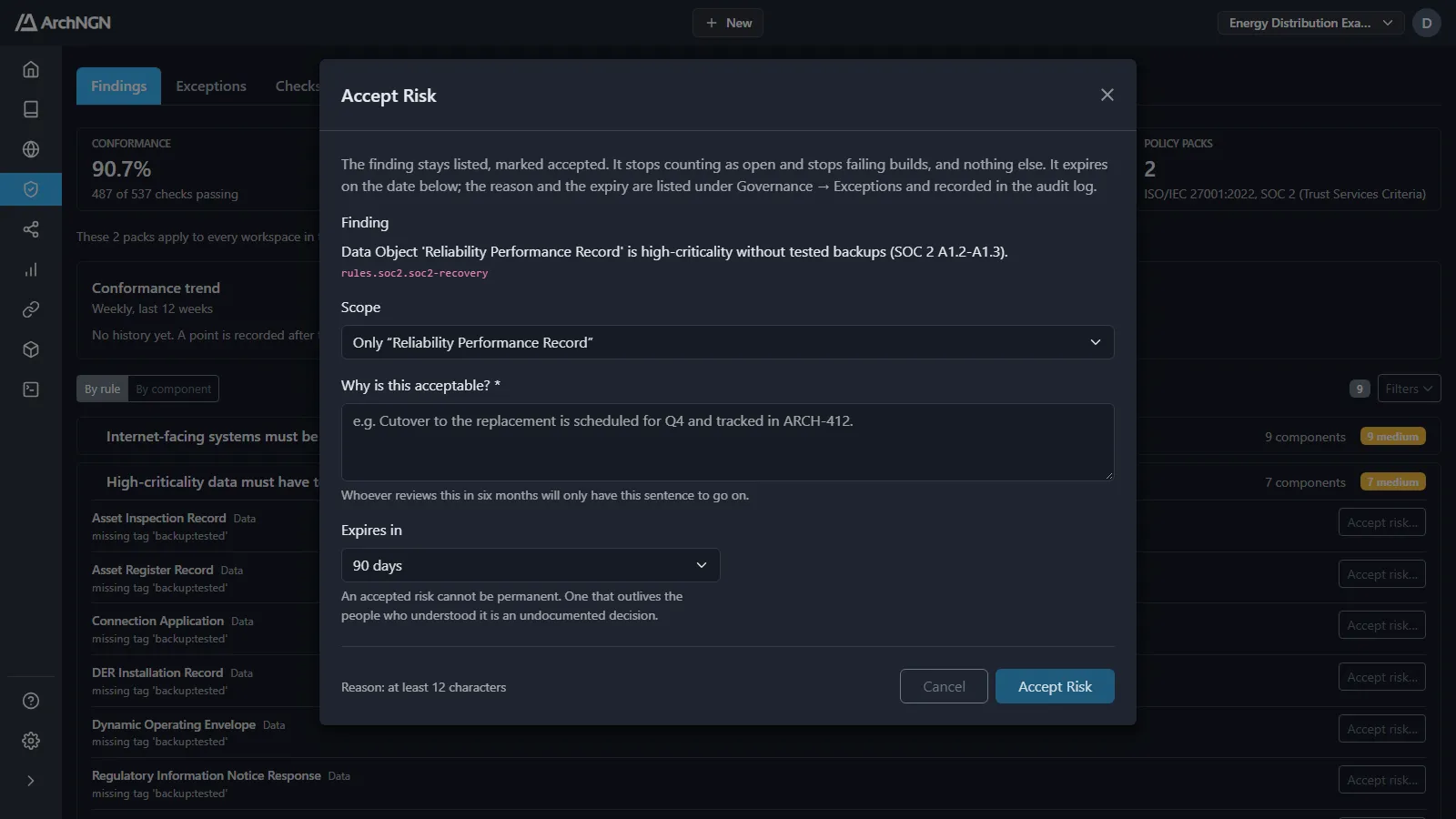Click Accept risk for Asset Inspection Record
Screen dimensions: 1456x819
(x=1381, y=522)
